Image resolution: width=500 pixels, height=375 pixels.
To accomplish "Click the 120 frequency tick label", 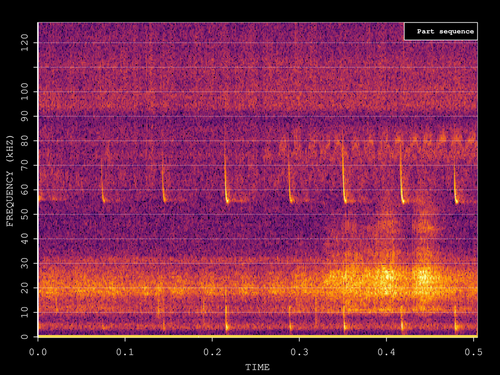I will [25, 43].
